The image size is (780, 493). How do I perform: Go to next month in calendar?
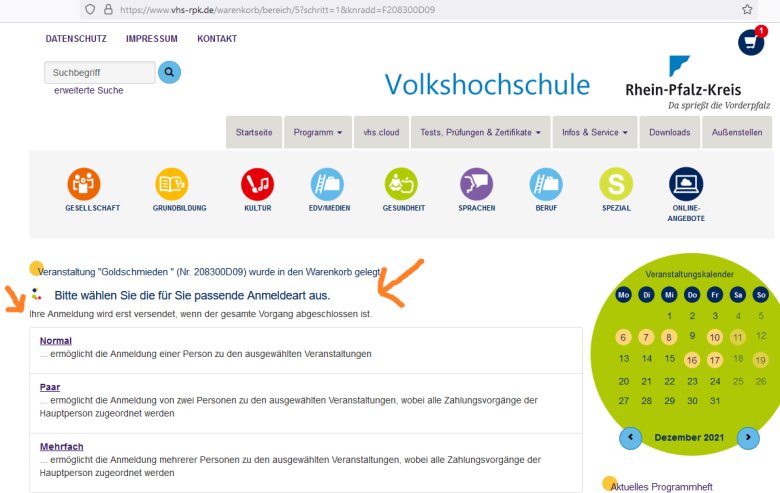(x=748, y=438)
